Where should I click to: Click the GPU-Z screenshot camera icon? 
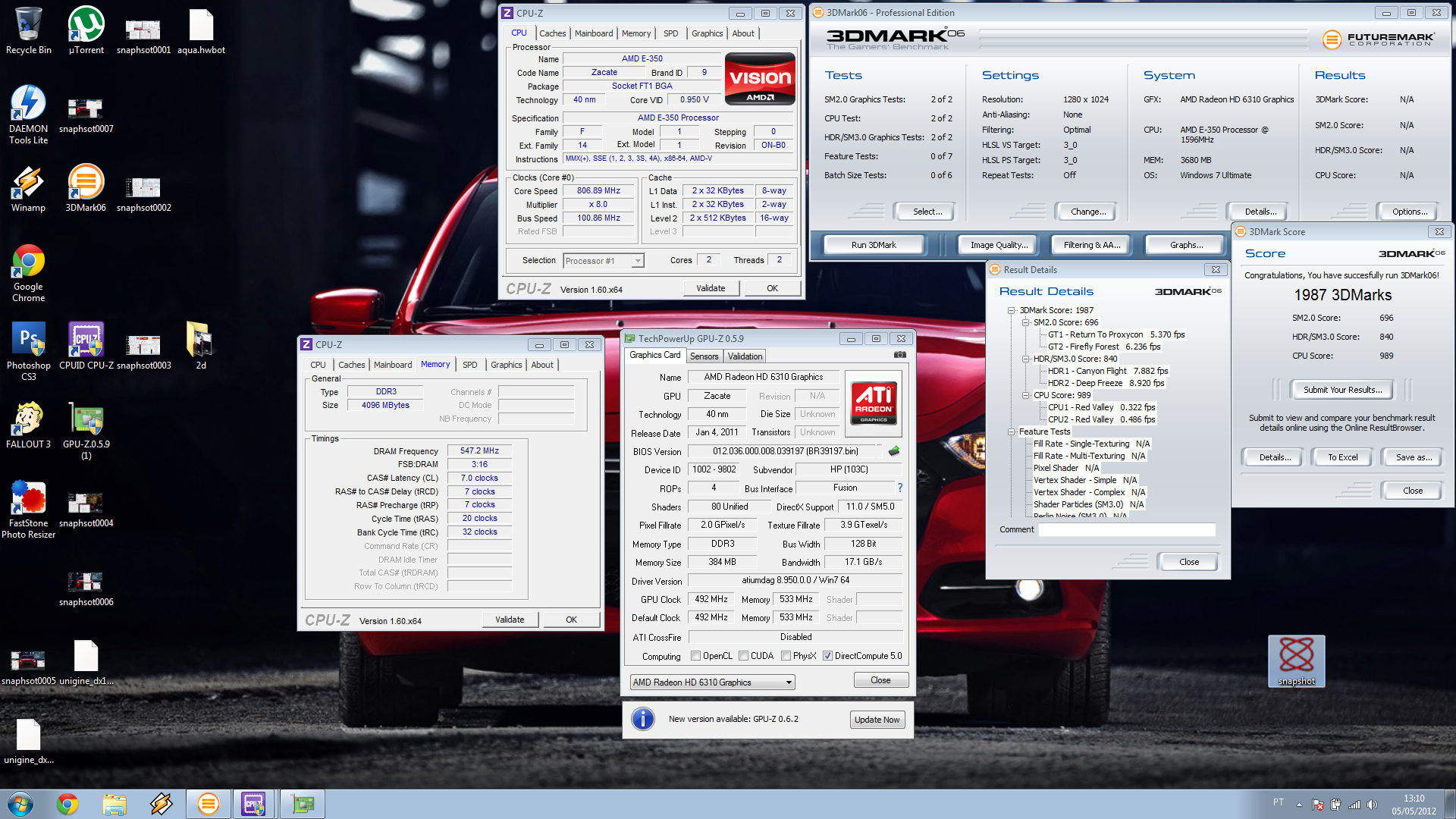[x=899, y=355]
